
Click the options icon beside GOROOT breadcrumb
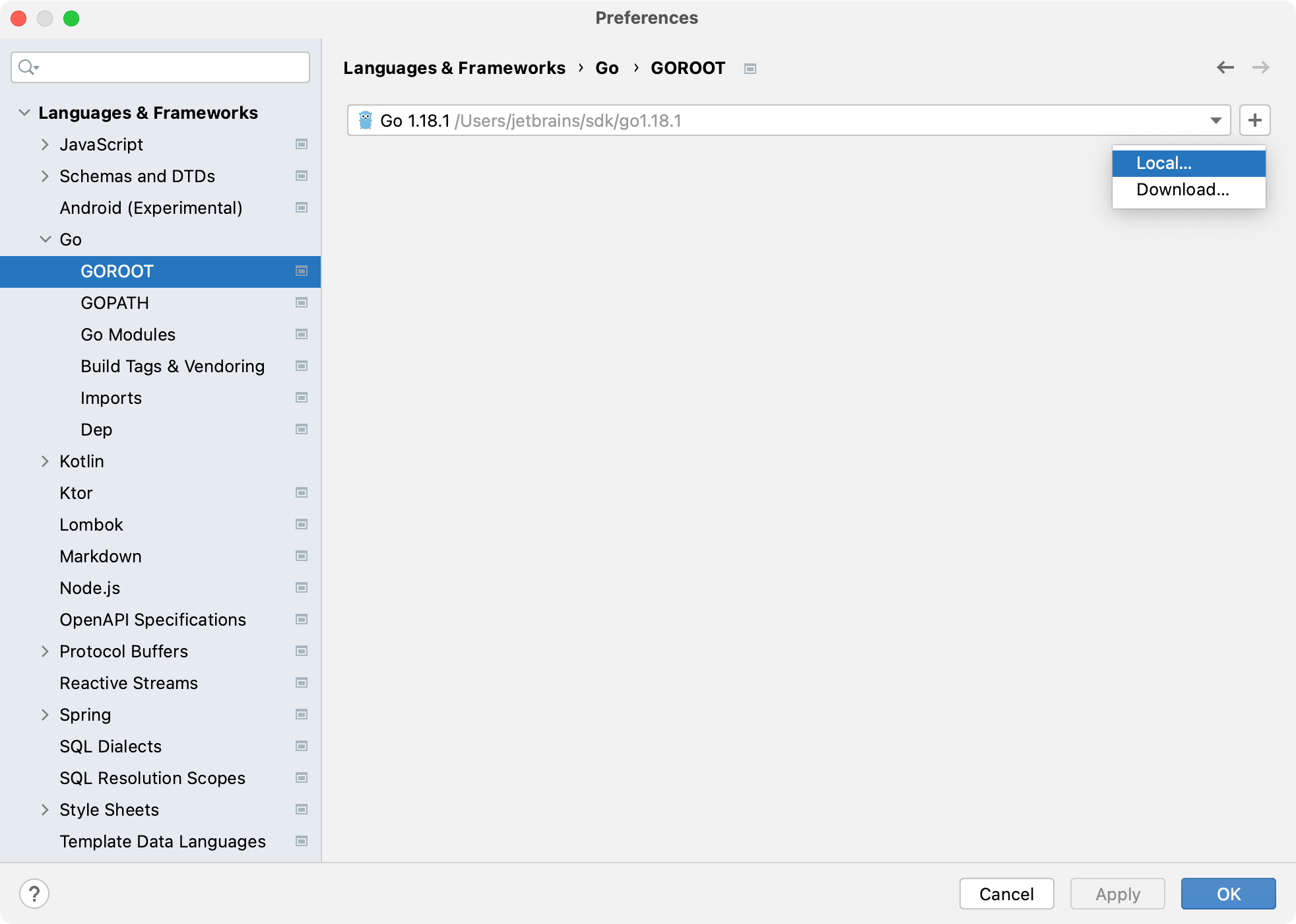tap(750, 68)
